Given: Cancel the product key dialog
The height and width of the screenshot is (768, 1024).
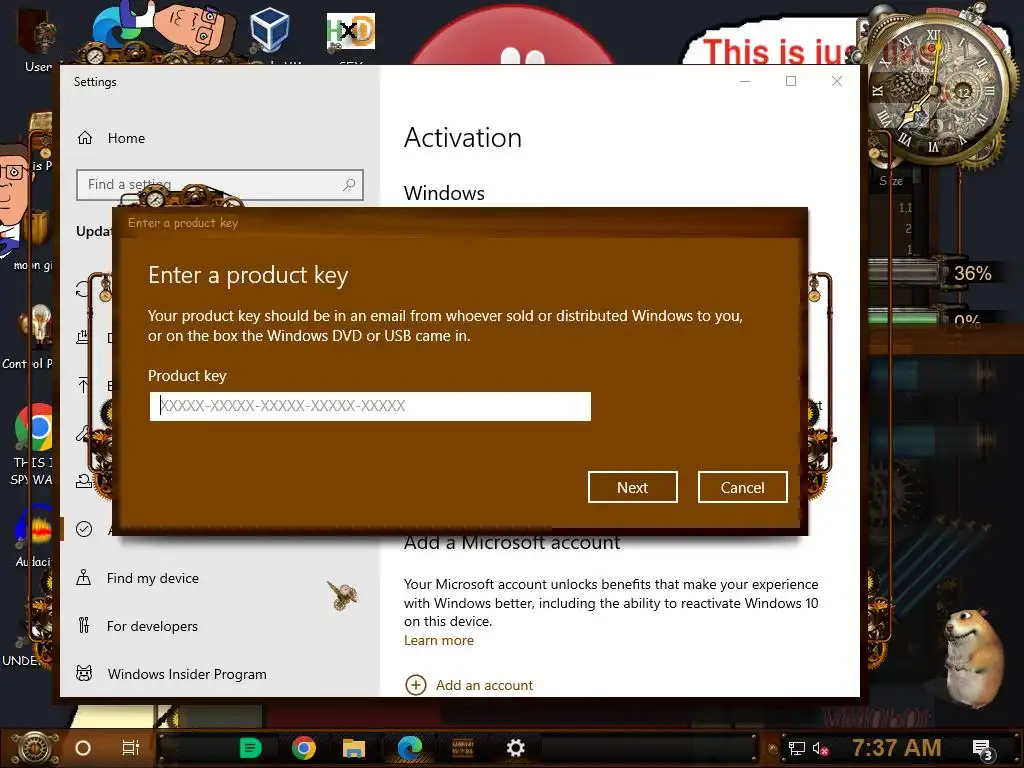Looking at the screenshot, I should pyautogui.click(x=743, y=487).
